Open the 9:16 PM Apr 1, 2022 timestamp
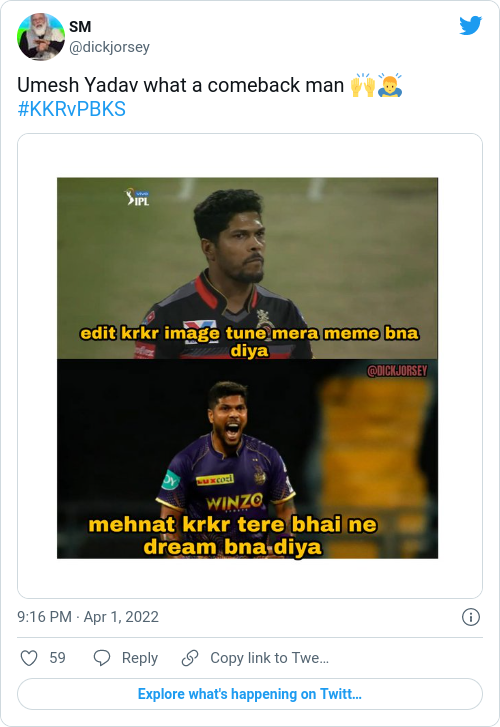Viewport: 500px width, 727px height. (88, 617)
